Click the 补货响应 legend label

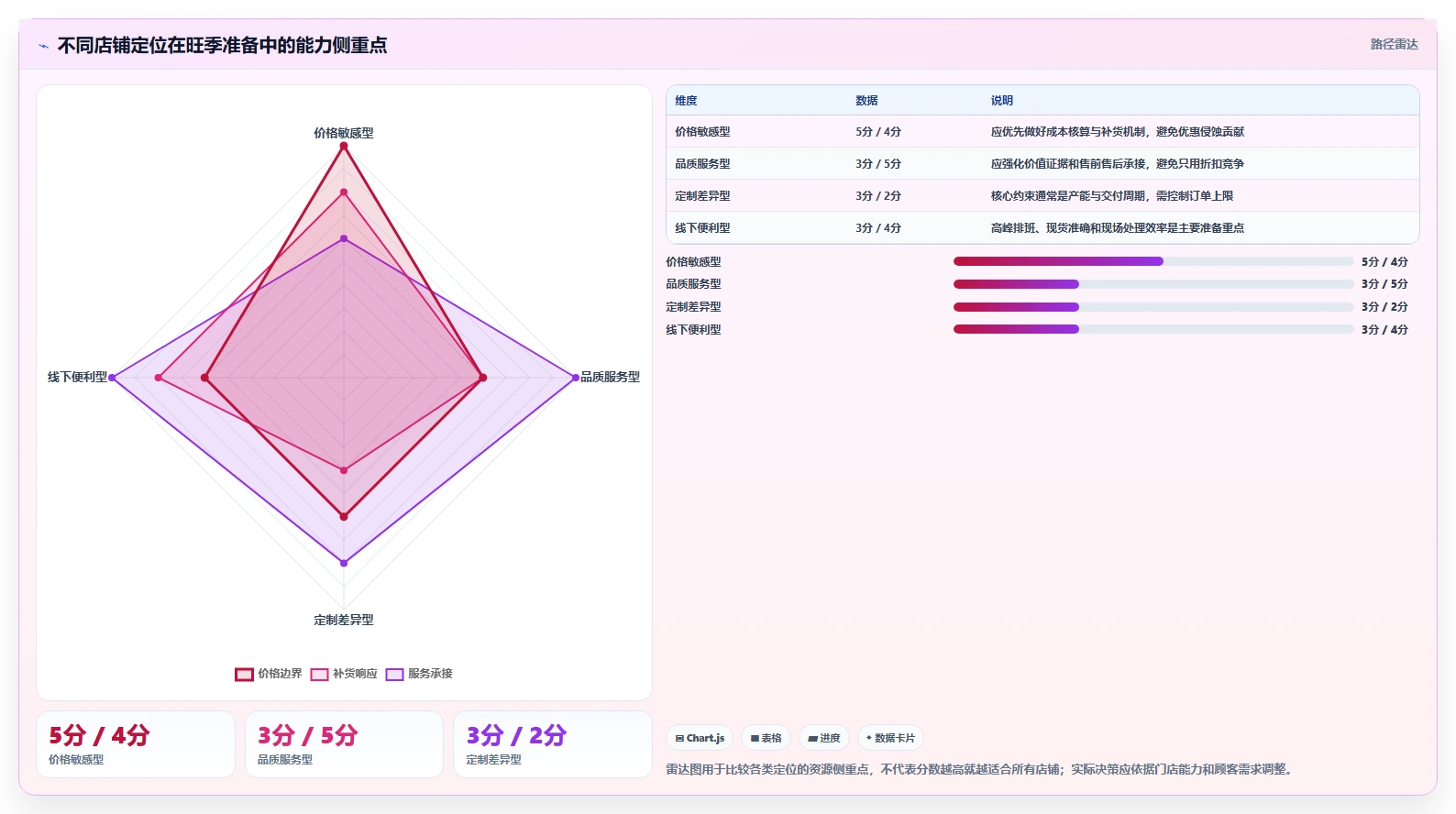pyautogui.click(x=355, y=674)
